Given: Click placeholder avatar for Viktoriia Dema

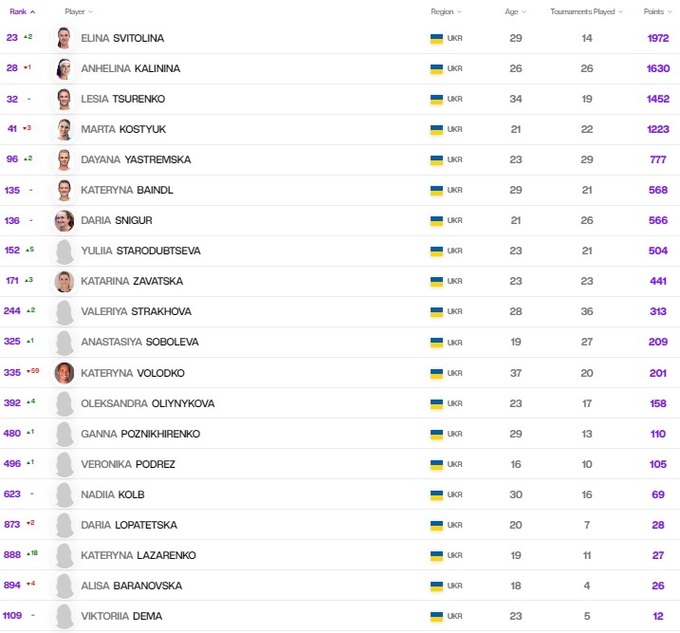Looking at the screenshot, I should click(65, 616).
